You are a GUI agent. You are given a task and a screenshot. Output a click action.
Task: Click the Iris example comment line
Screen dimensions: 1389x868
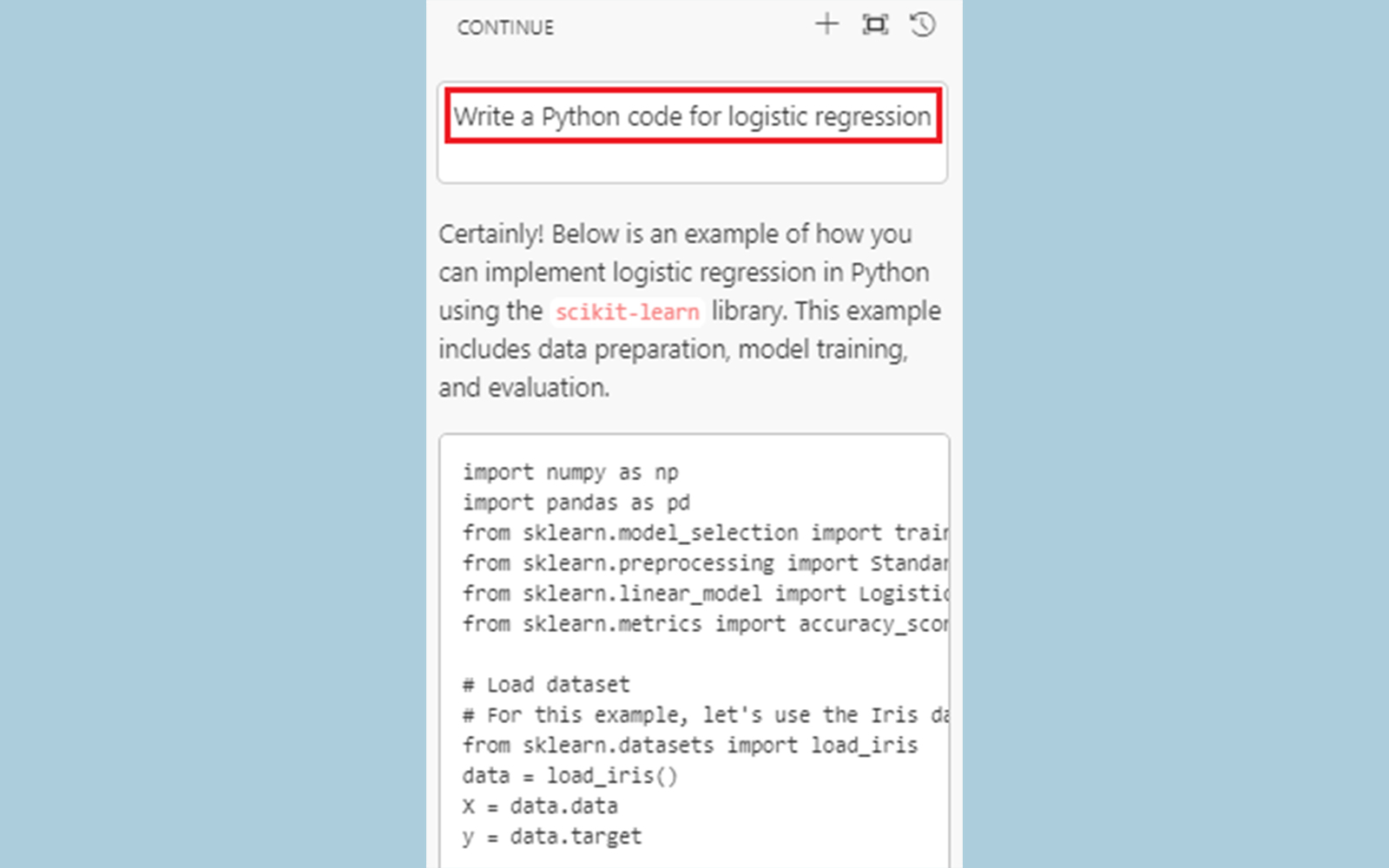coord(705,715)
